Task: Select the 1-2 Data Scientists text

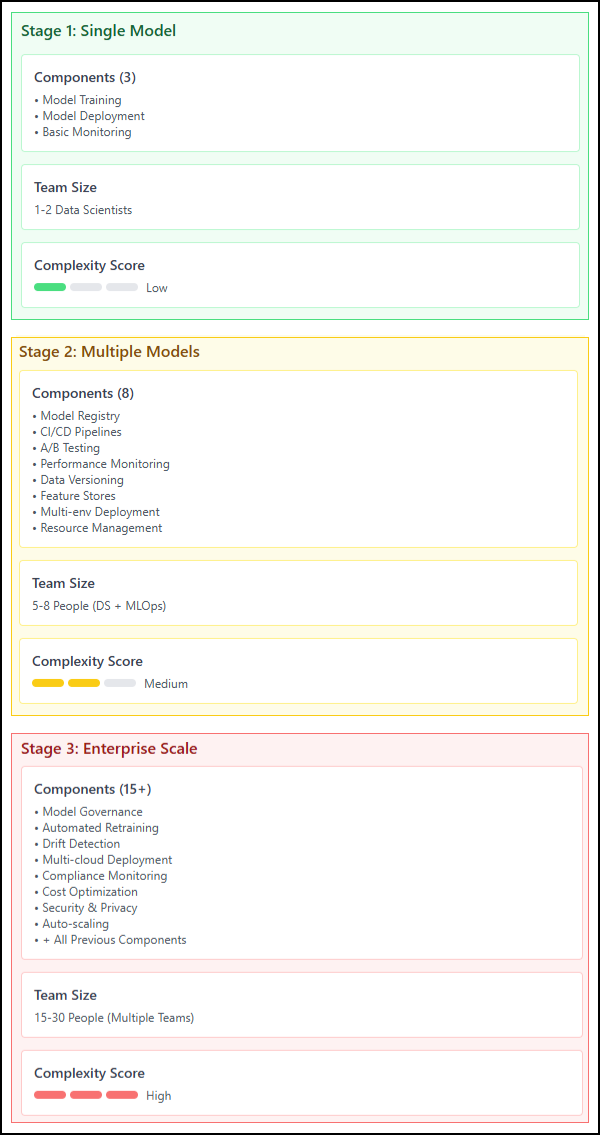Action: [x=83, y=210]
